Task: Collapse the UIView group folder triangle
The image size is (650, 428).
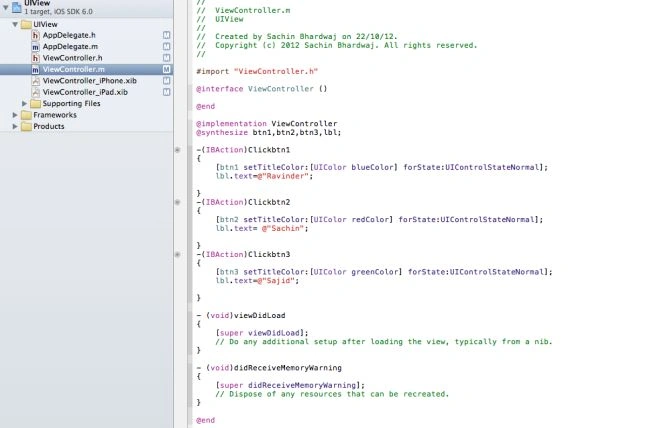Action: click(x=15, y=24)
